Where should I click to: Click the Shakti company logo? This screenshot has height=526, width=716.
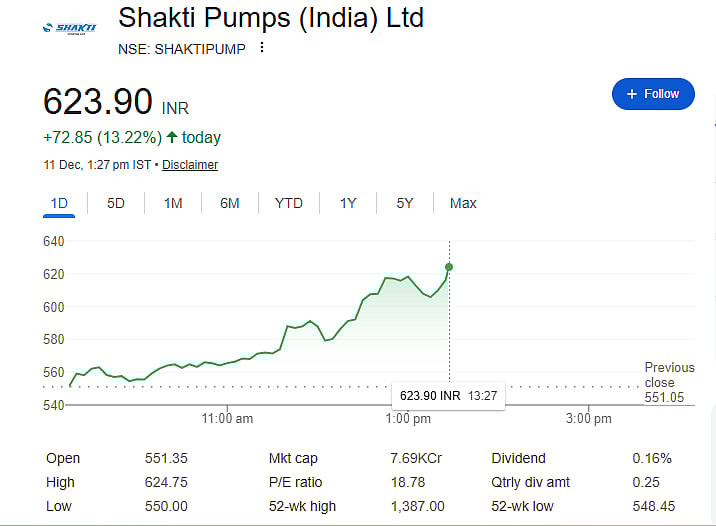(68, 28)
